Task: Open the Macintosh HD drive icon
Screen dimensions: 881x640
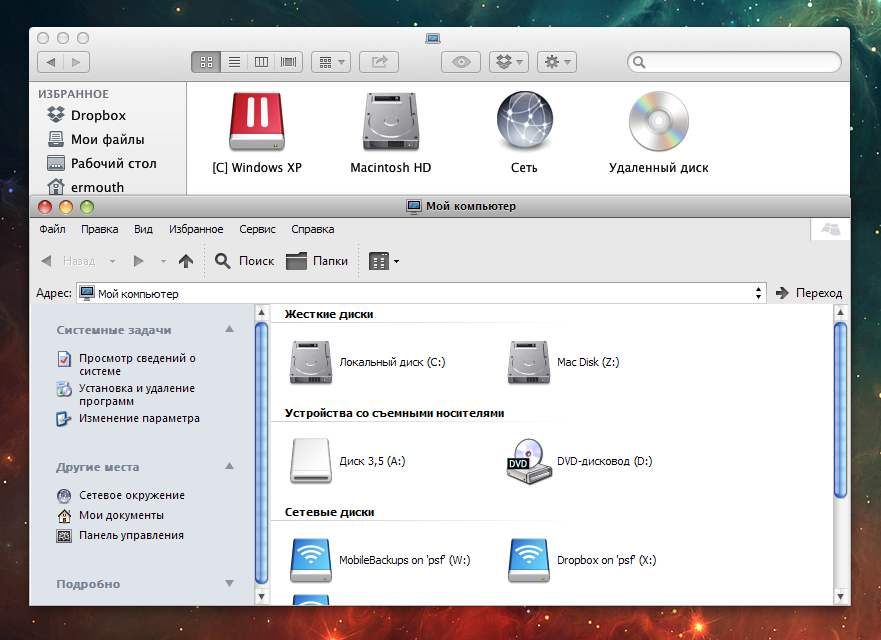Action: pyautogui.click(x=390, y=121)
